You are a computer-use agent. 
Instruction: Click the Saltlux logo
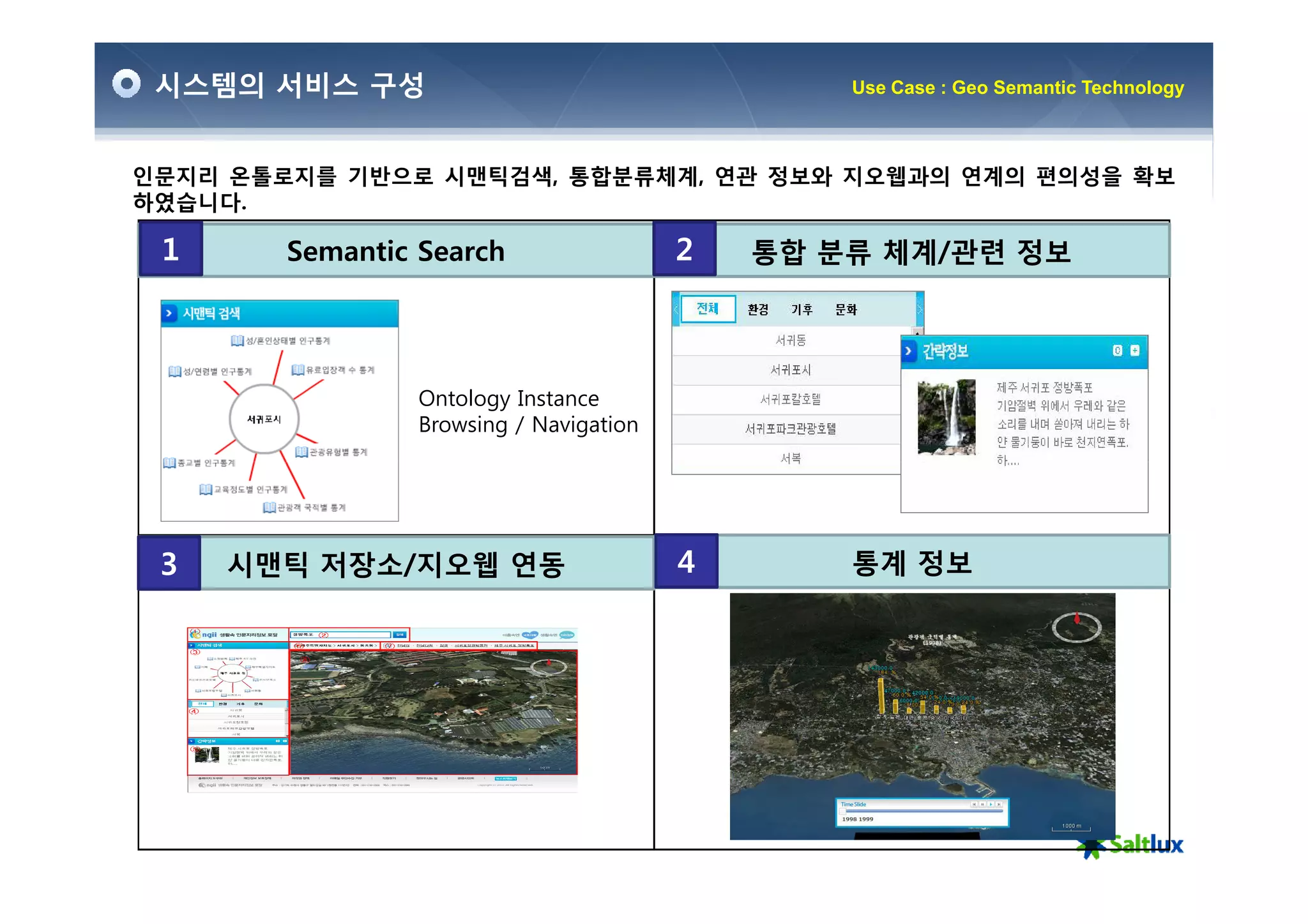click(x=1130, y=845)
